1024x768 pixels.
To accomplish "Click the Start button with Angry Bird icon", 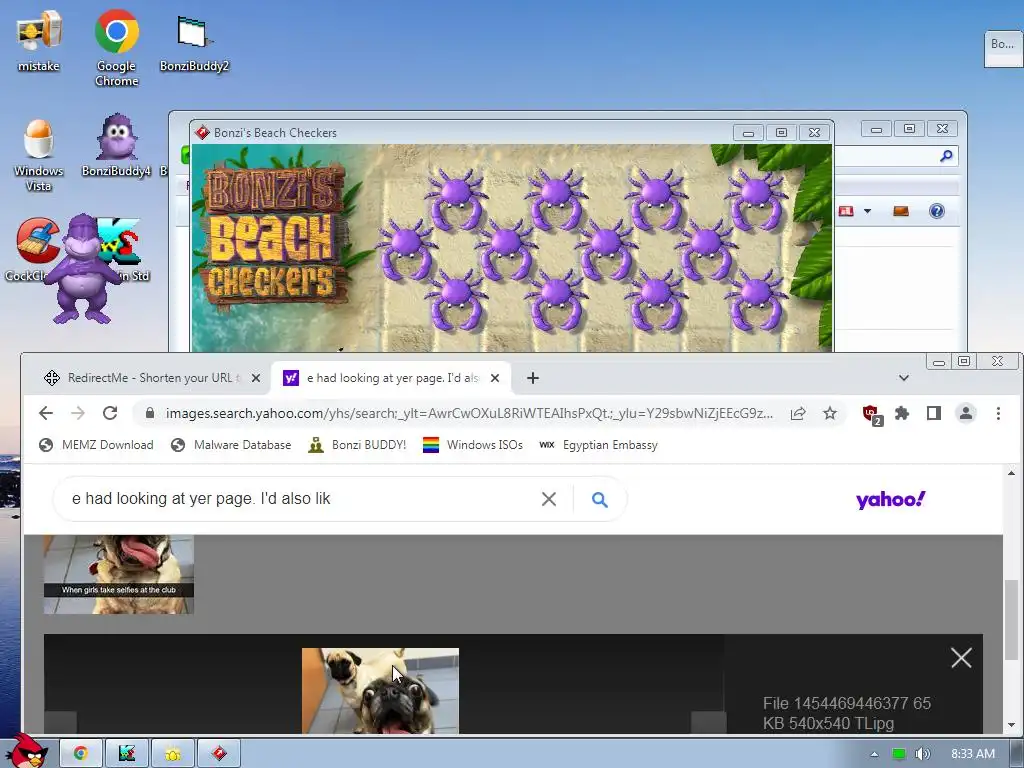I will click(x=26, y=752).
